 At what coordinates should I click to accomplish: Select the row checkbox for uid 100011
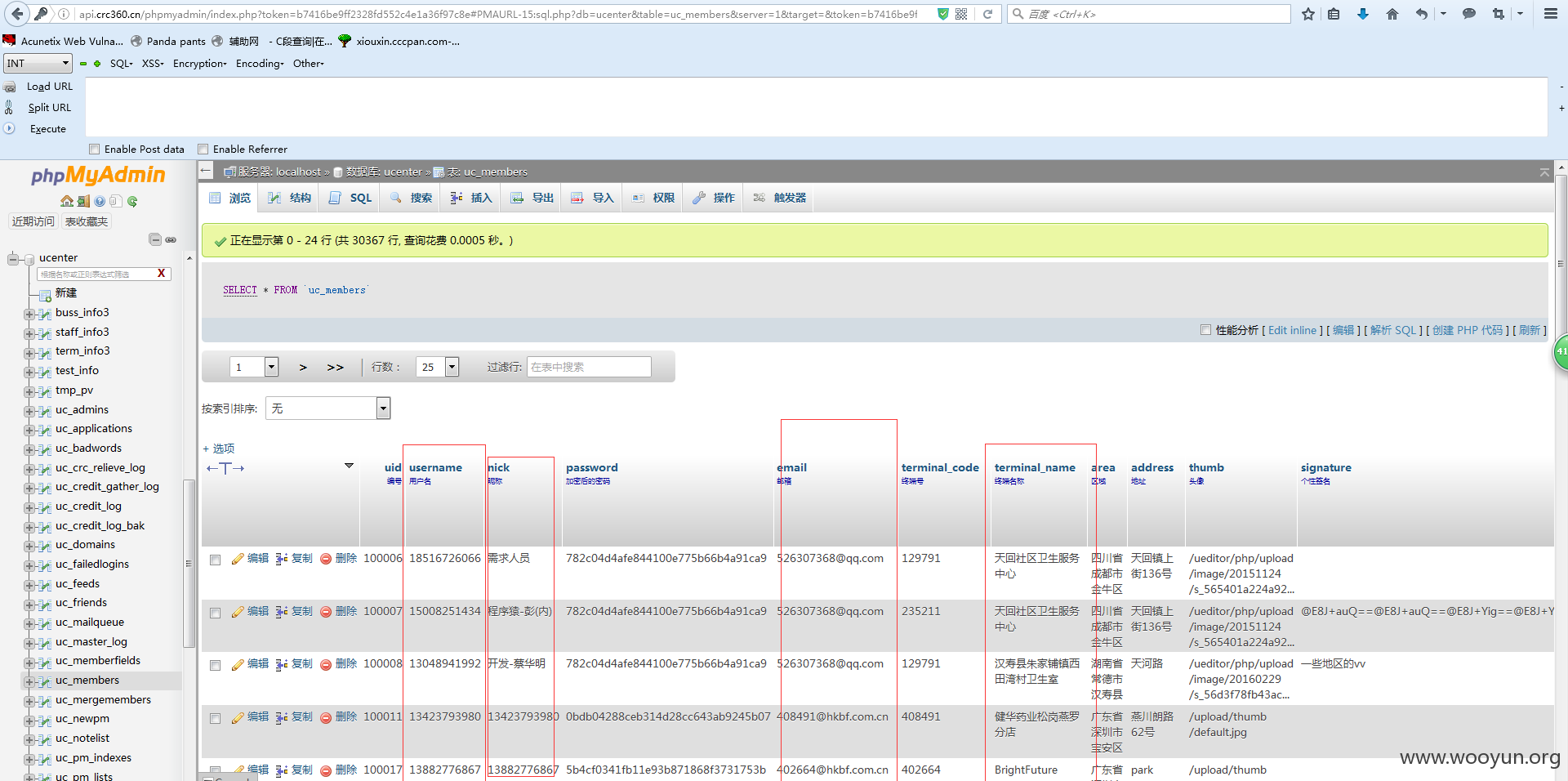tap(216, 719)
